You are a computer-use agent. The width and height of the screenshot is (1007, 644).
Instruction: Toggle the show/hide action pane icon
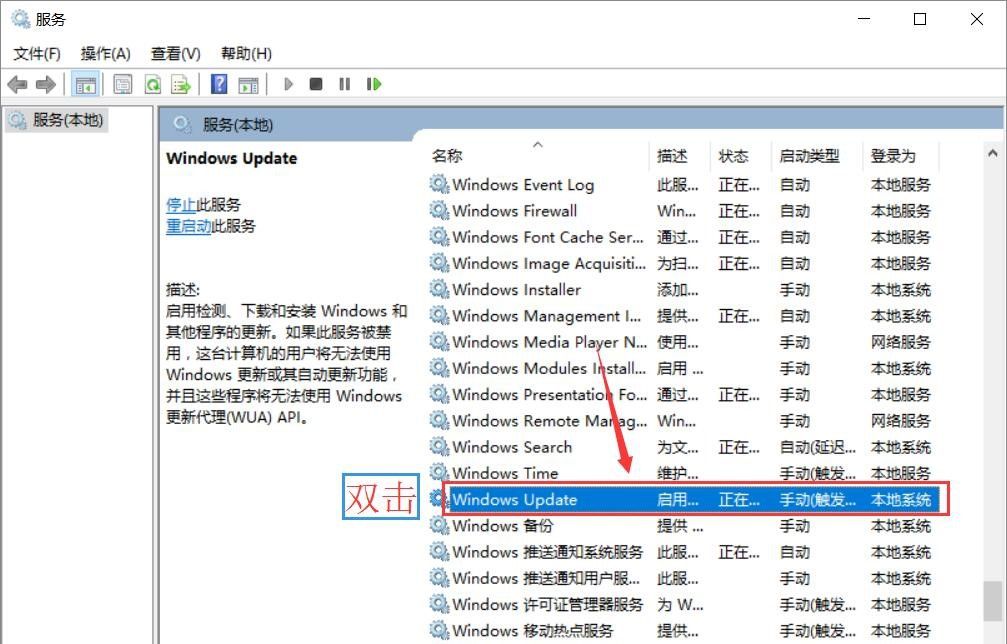tap(248, 84)
